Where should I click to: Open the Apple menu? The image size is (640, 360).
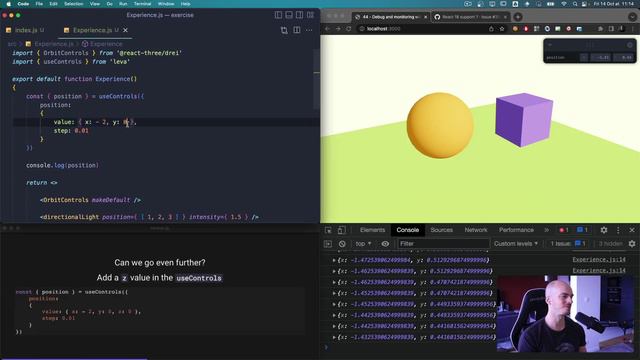pyautogui.click(x=9, y=4)
